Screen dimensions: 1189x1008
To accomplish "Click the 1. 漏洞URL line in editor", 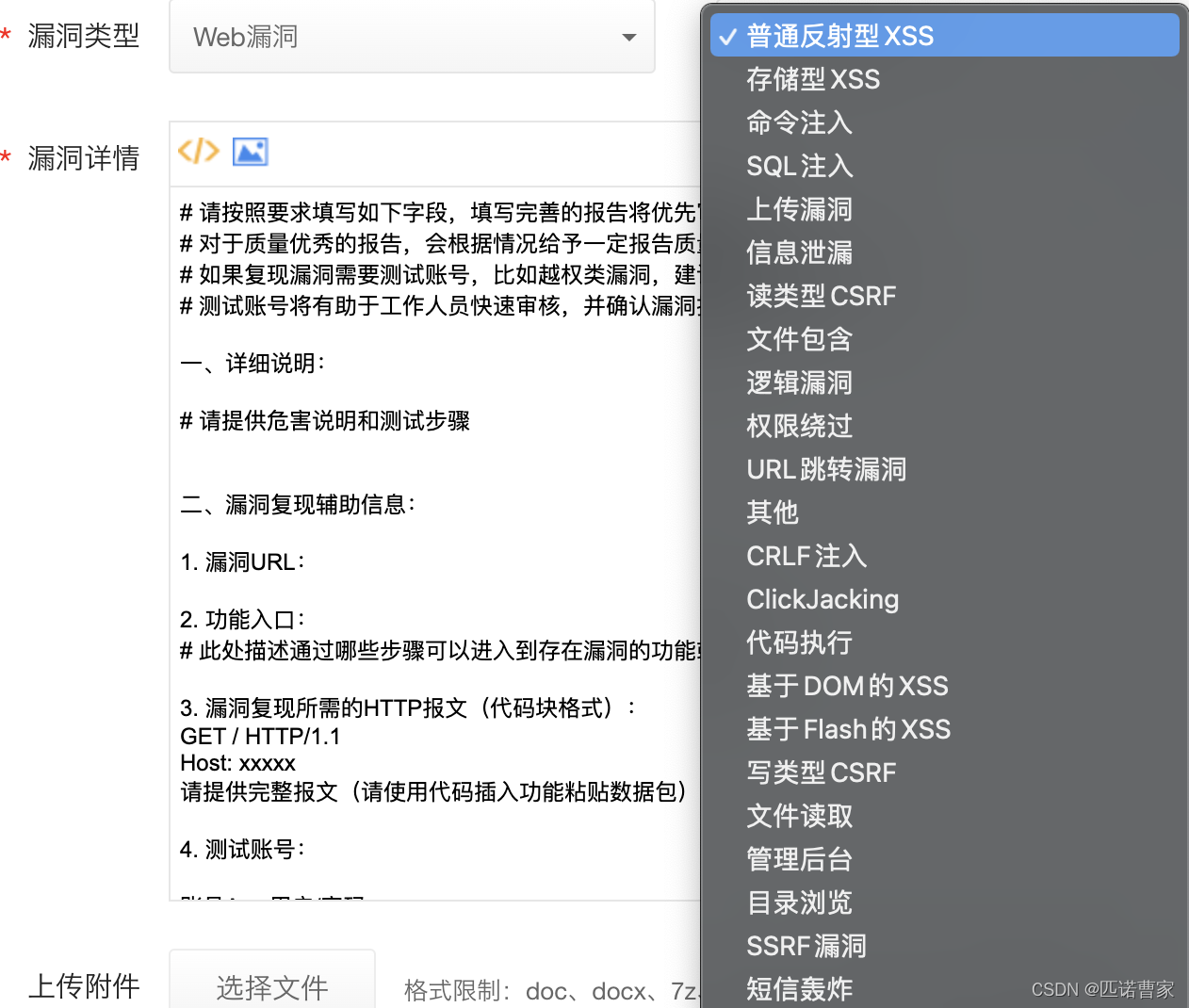I will coord(243,562).
